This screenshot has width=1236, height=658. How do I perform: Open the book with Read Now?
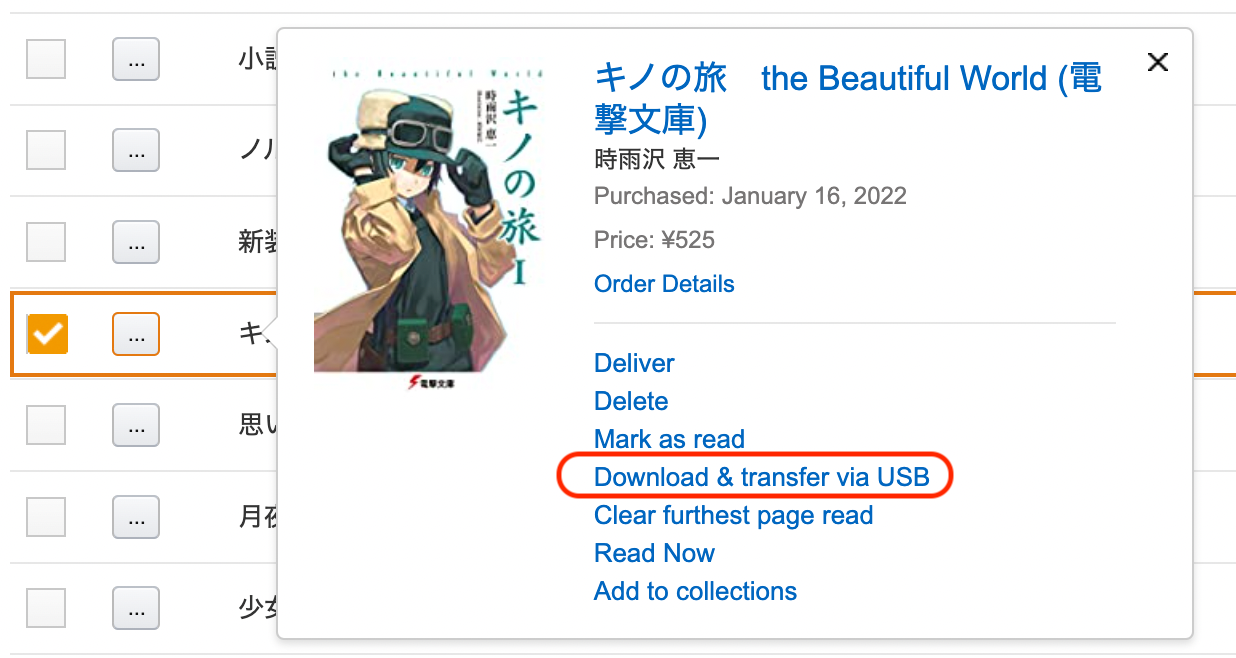(x=654, y=553)
